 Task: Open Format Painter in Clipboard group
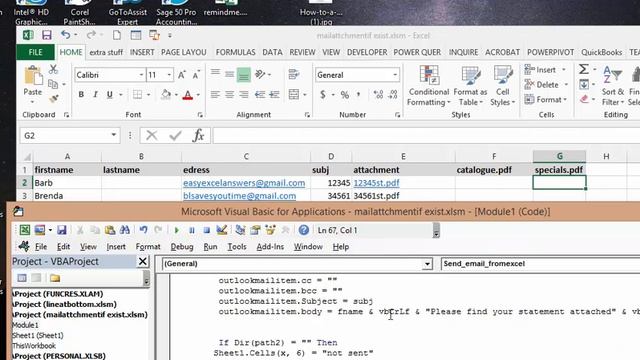(x=53, y=99)
